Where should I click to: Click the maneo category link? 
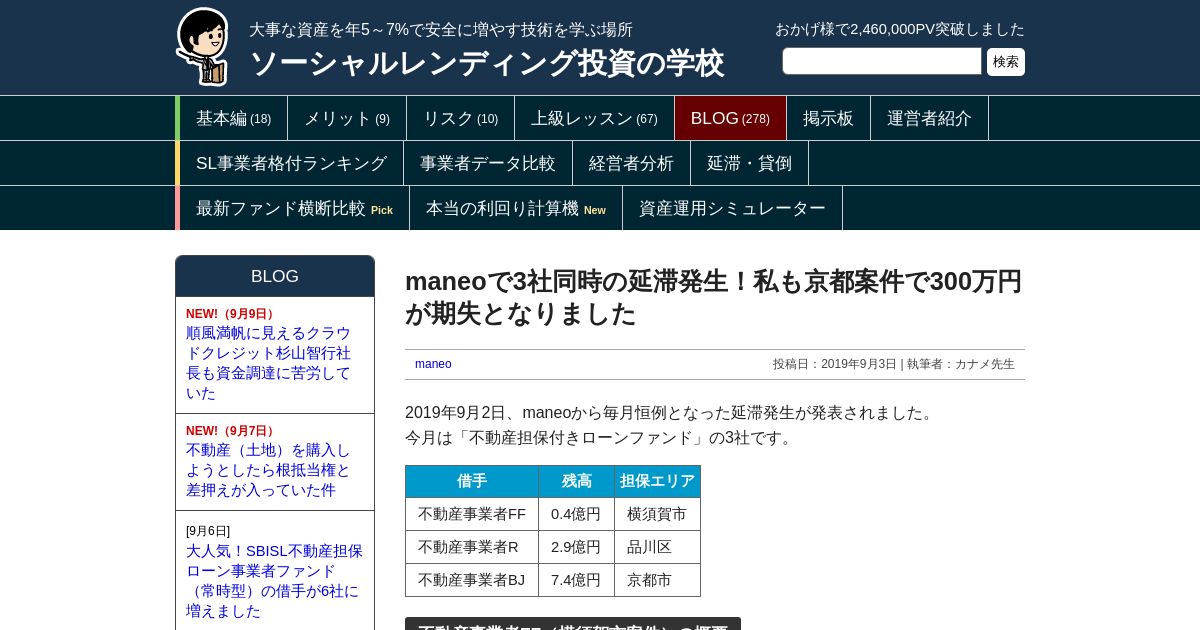click(x=433, y=364)
